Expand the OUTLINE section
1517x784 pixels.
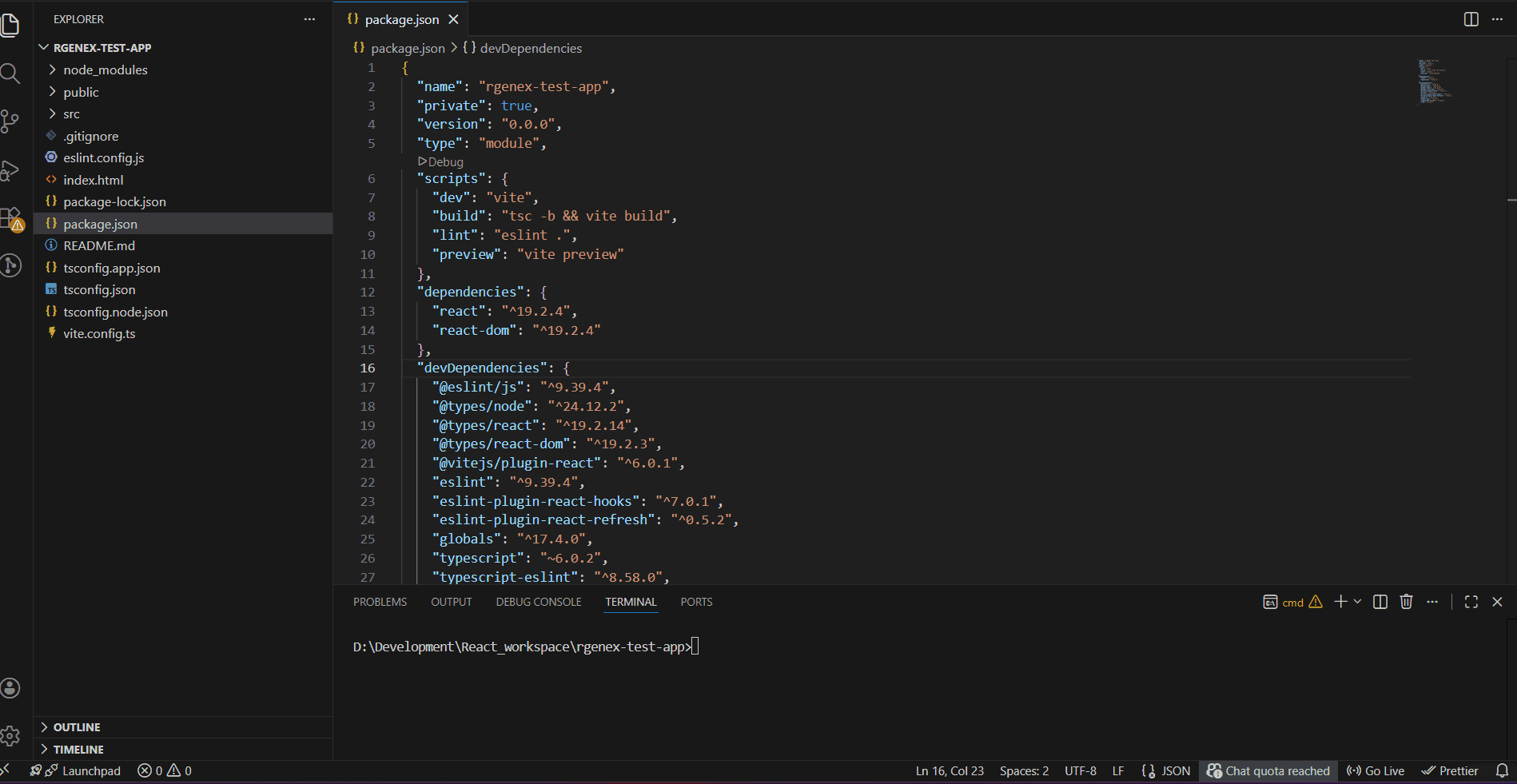(183, 727)
